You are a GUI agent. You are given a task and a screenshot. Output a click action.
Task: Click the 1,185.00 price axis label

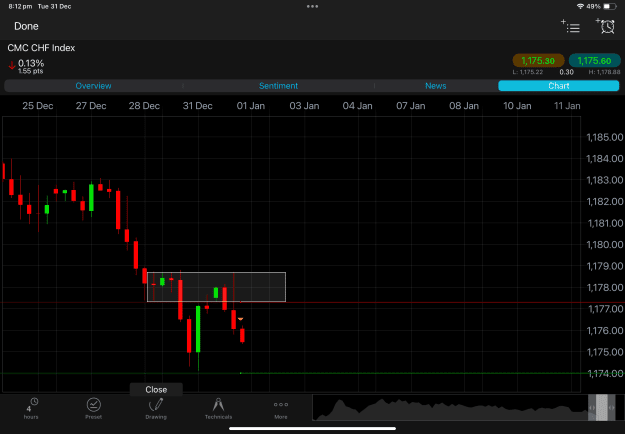pyautogui.click(x=605, y=137)
